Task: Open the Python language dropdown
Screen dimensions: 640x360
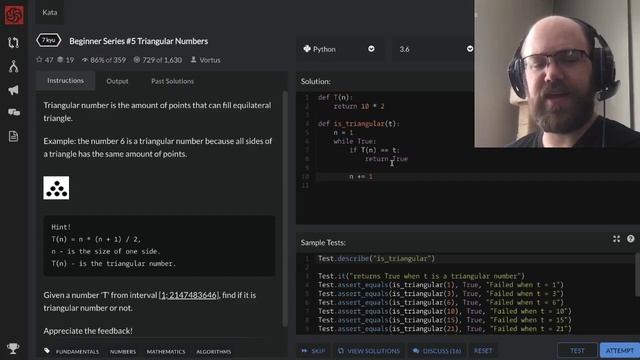Action: [339, 49]
